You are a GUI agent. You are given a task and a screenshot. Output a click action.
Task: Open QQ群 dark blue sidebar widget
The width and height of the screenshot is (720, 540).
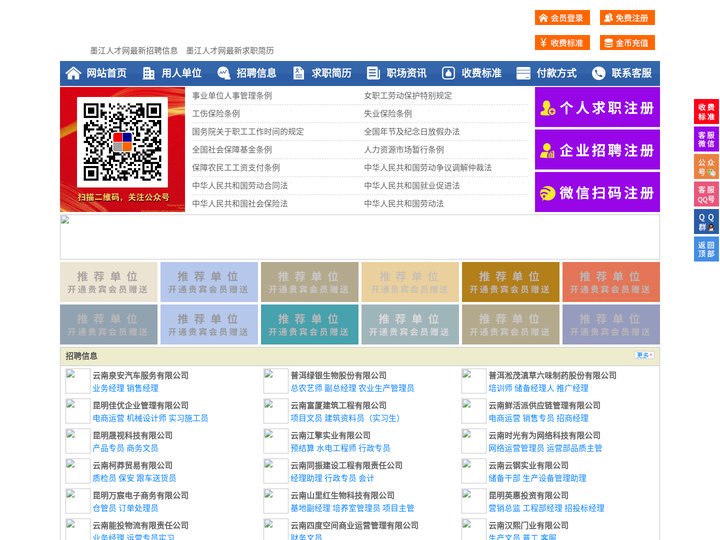[706, 222]
